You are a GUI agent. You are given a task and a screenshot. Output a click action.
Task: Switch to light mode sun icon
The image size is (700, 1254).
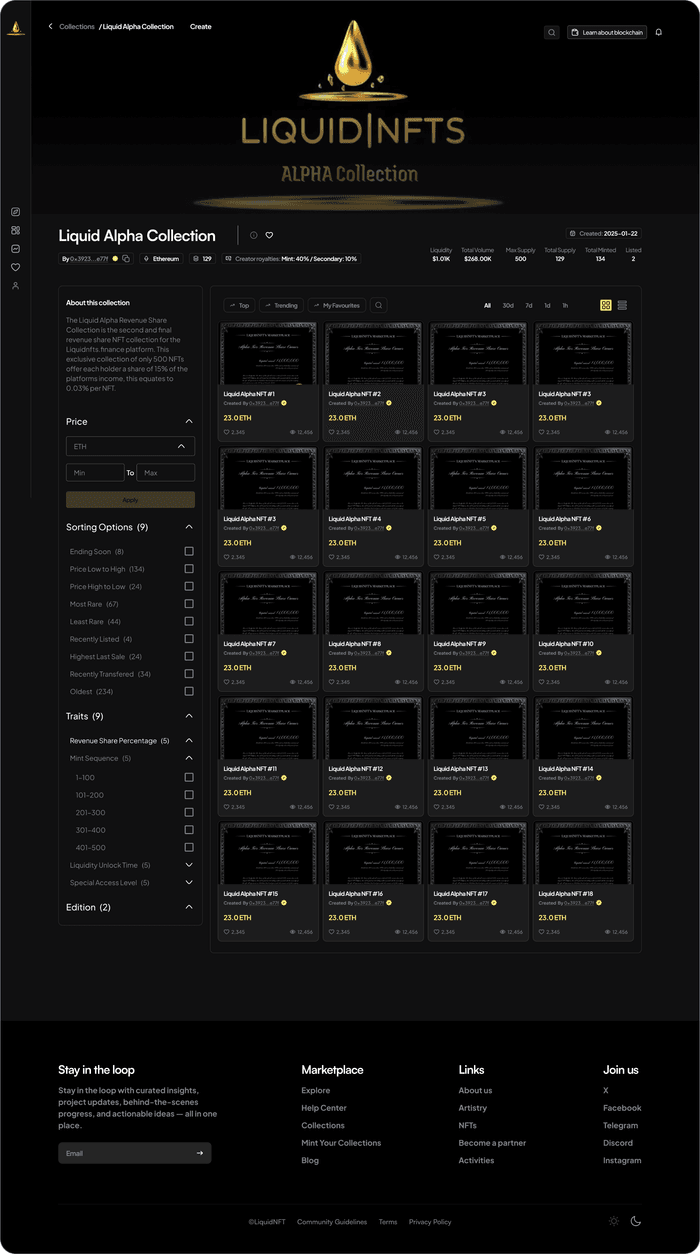[614, 1221]
